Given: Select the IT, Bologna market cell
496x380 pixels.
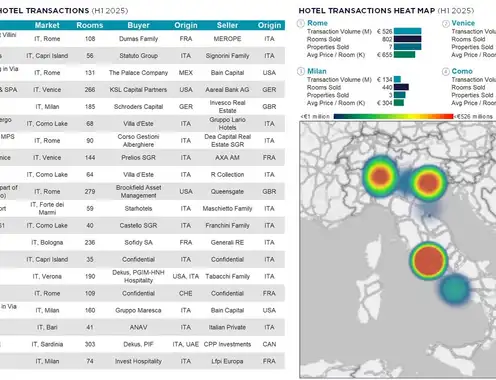Looking at the screenshot, I should click(x=47, y=242).
